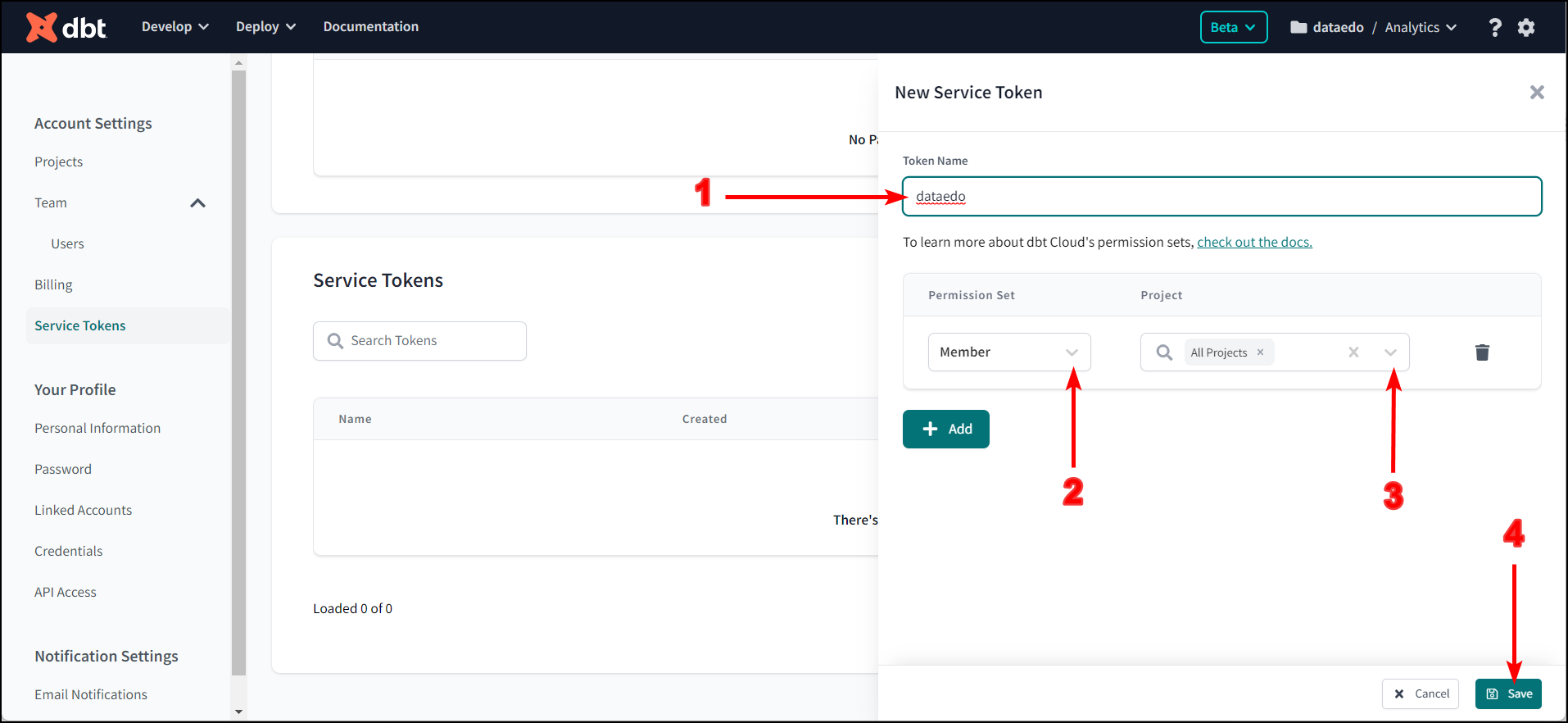Open the settings gear icon
The height and width of the screenshot is (723, 1568).
tap(1525, 27)
